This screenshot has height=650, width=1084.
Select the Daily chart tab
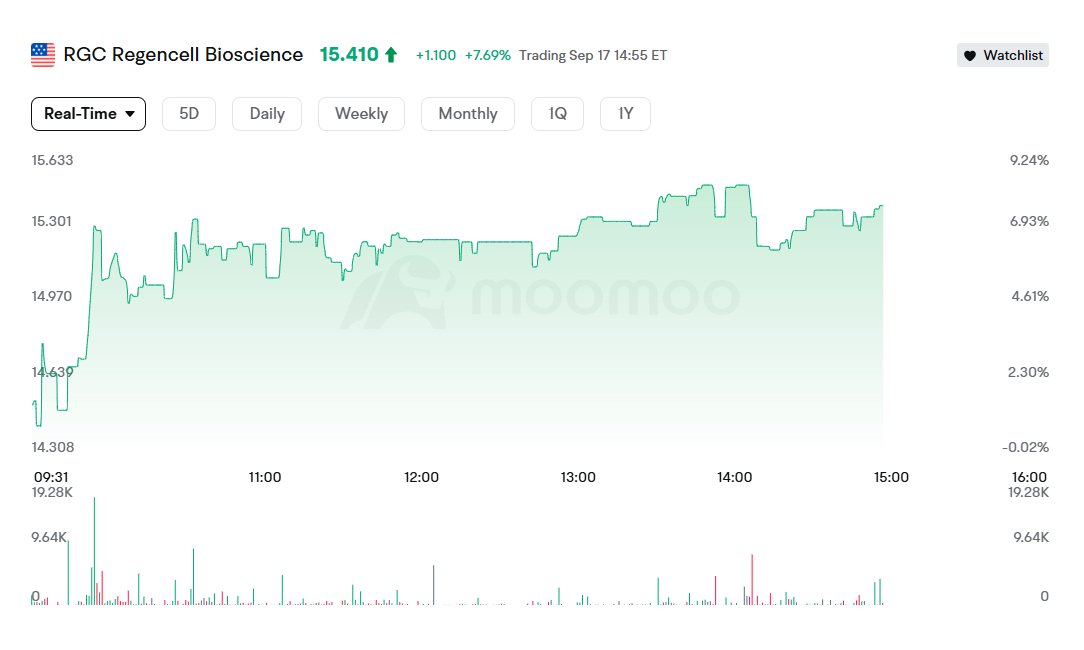point(267,114)
